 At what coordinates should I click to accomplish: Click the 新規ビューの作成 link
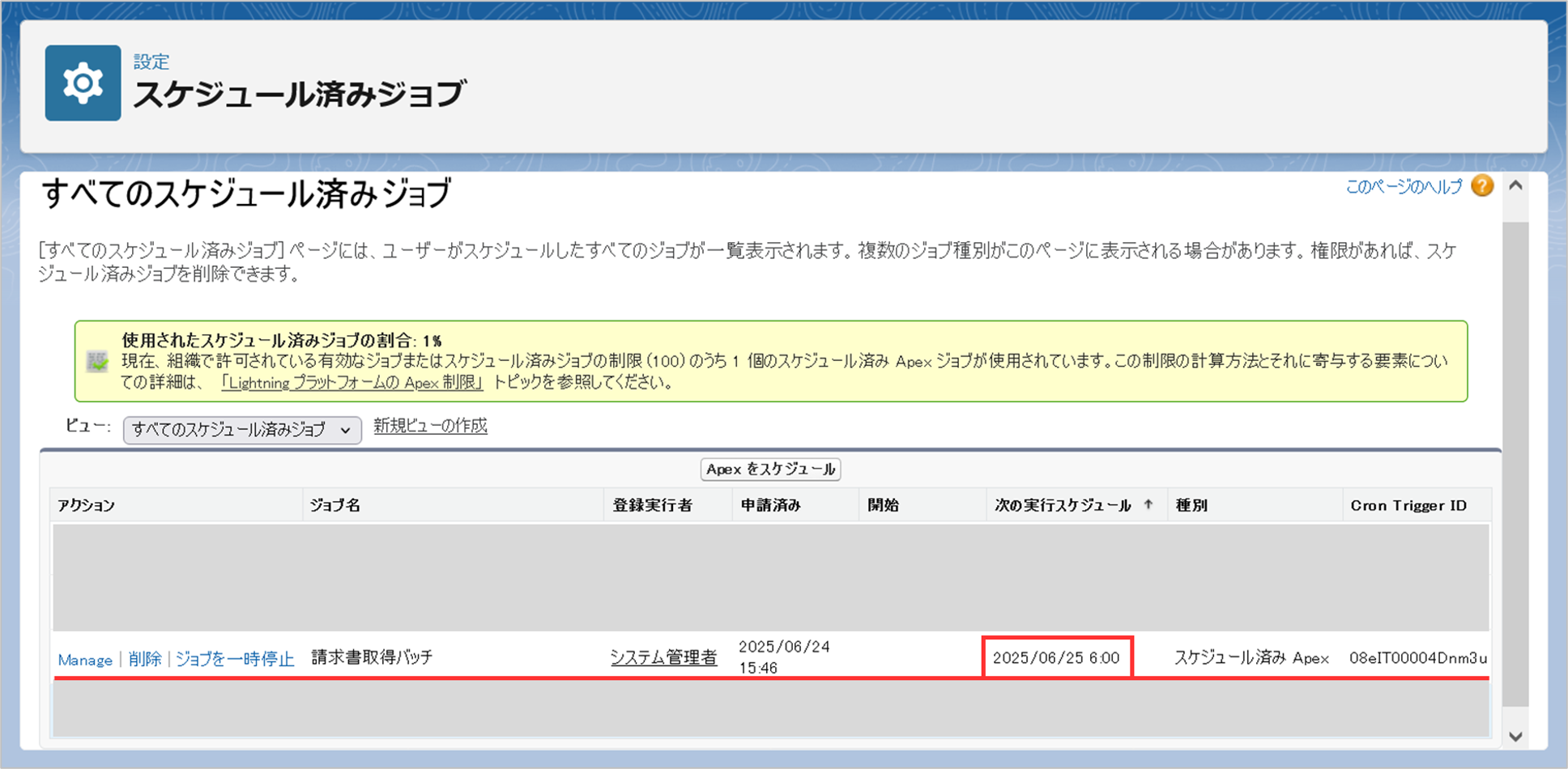coord(430,426)
